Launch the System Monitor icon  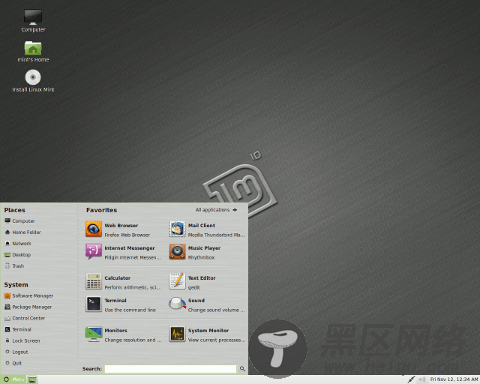(177, 334)
